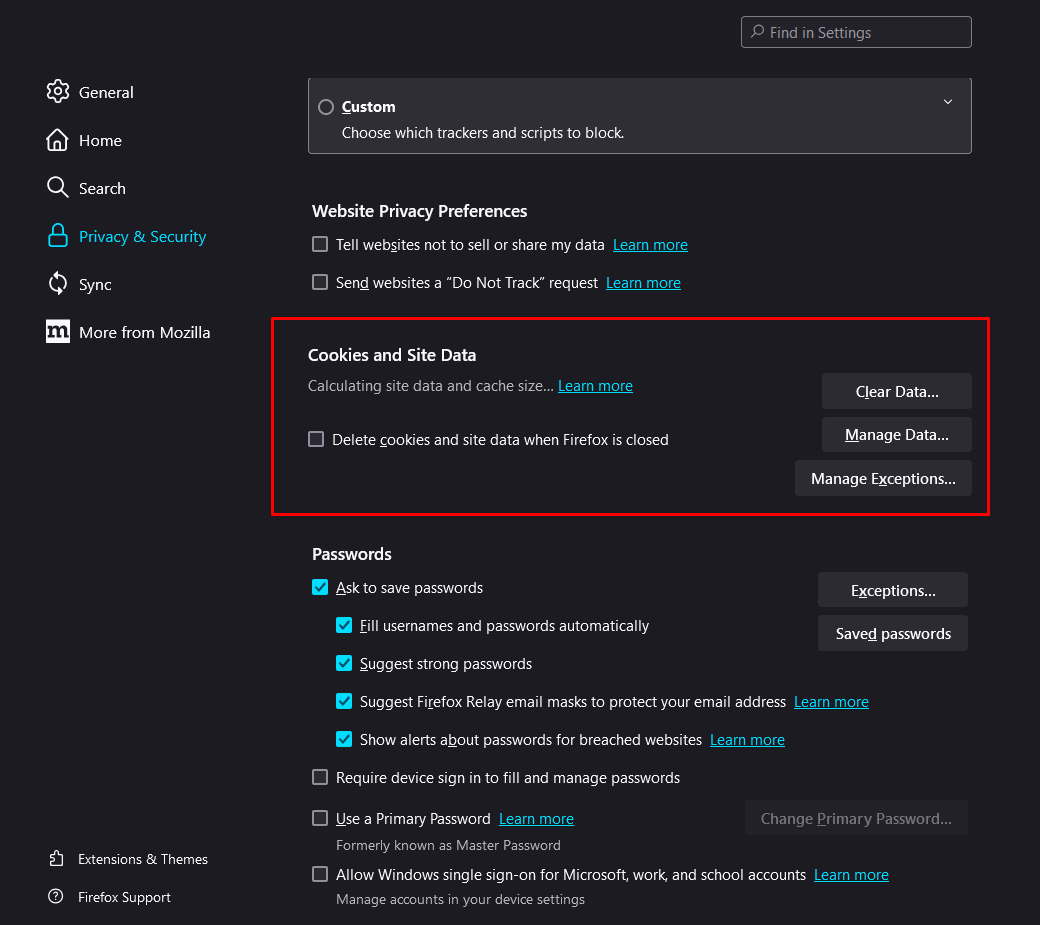
Task: Click the Mozilla 'm' logo icon
Action: point(58,332)
